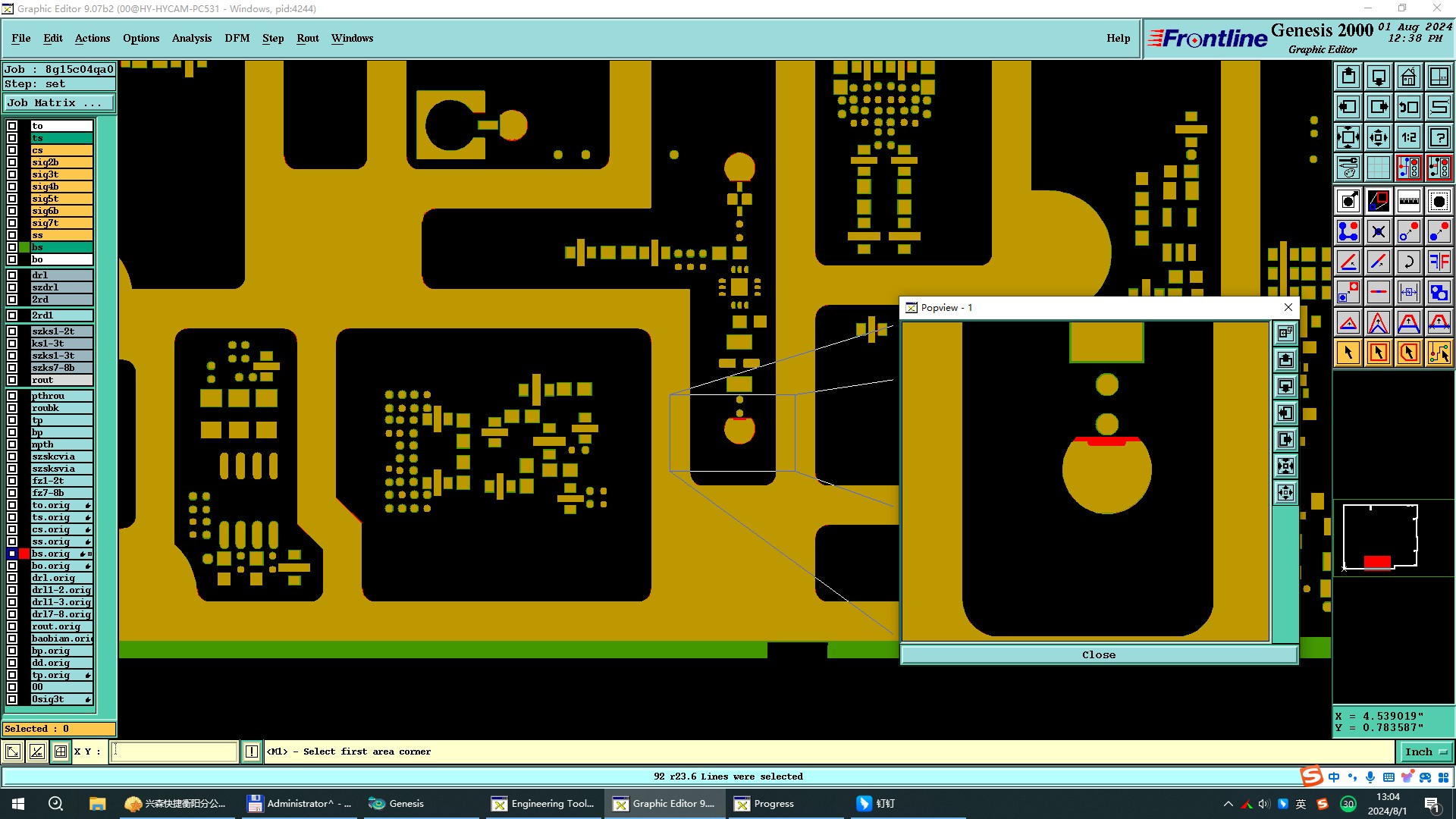Click the pan left icon in main toolbar

(x=1348, y=107)
